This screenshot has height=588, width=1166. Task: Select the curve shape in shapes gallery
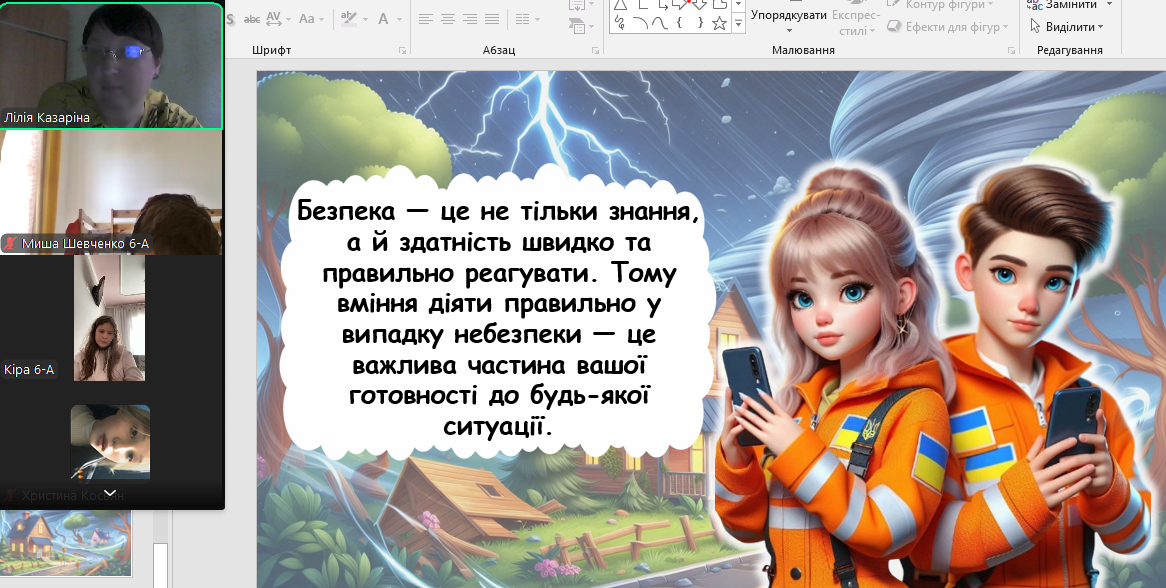[x=659, y=23]
